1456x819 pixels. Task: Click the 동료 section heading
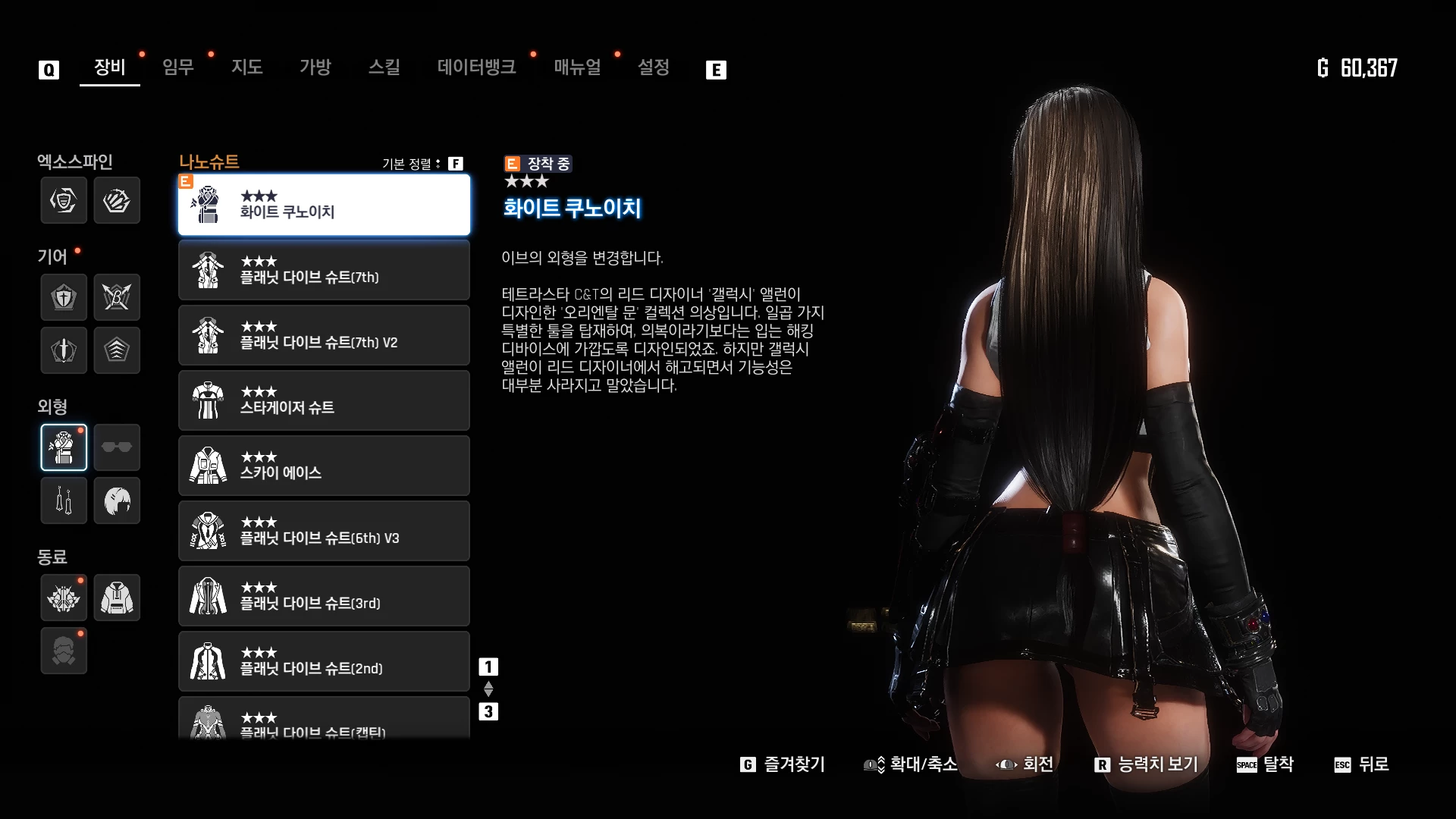[x=52, y=557]
